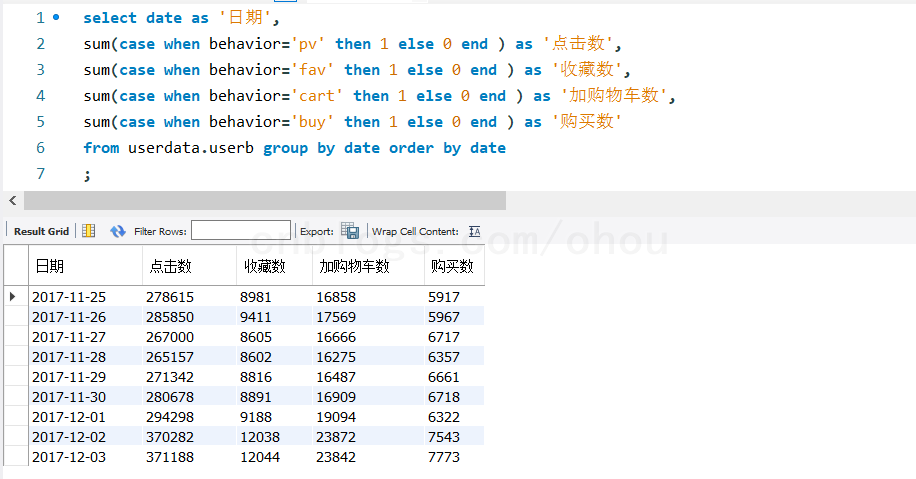Place cursor on 'userdata.userb' in line 6
The image size is (916, 479).
point(191,148)
